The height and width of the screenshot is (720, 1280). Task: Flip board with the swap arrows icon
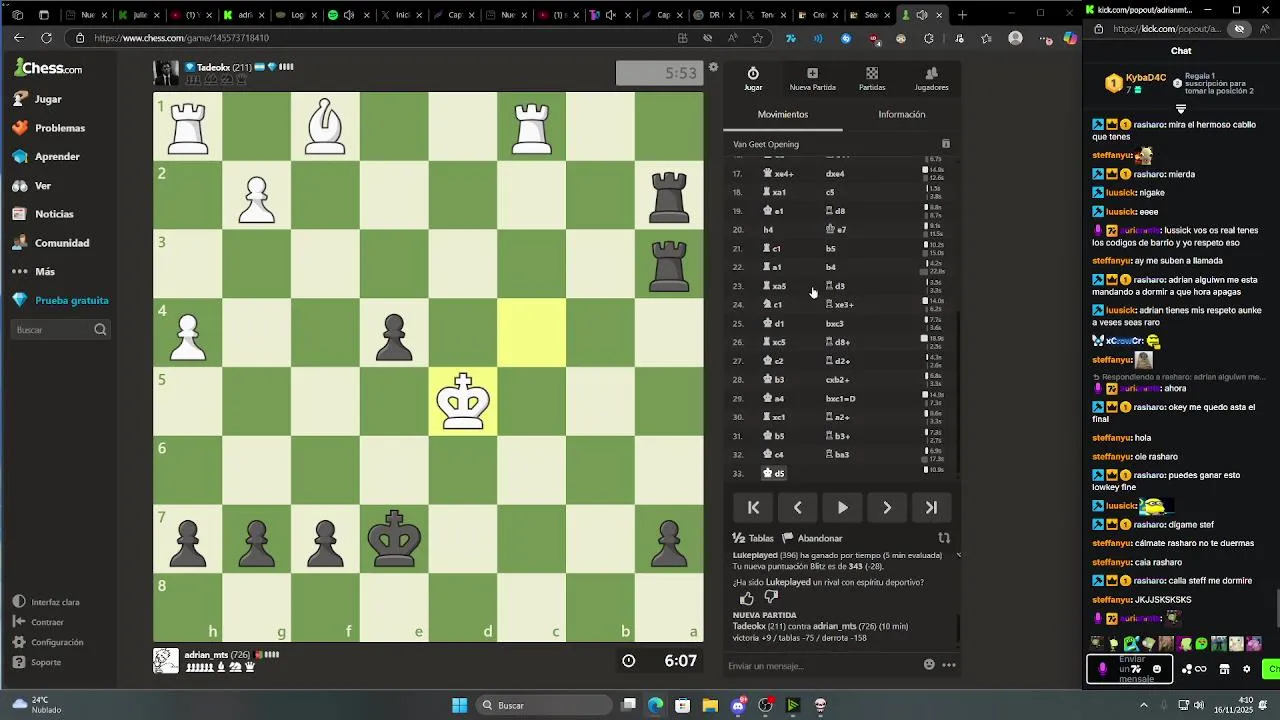[x=944, y=538]
